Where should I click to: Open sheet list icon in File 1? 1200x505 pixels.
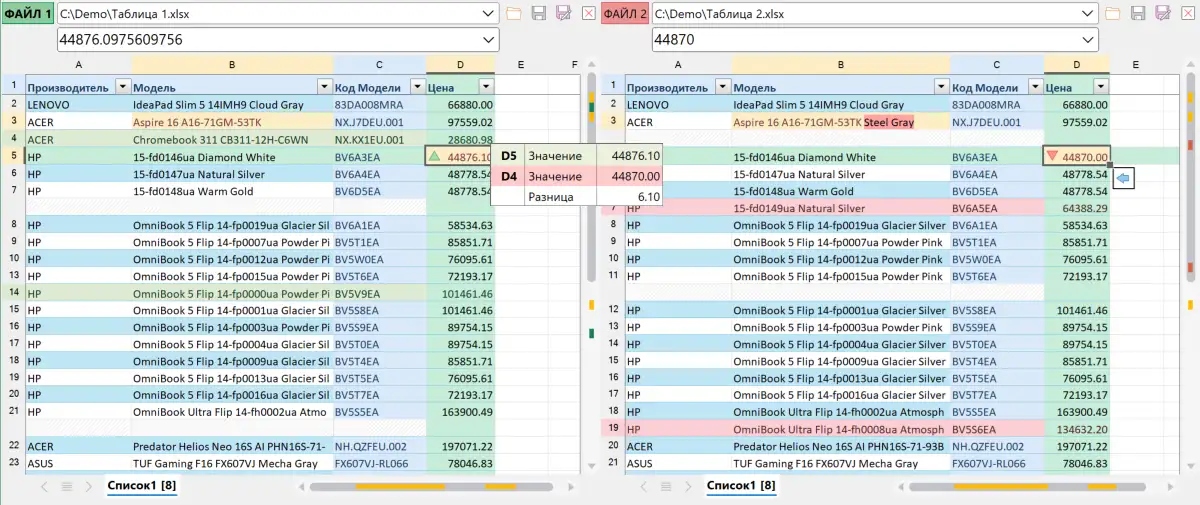point(67,486)
